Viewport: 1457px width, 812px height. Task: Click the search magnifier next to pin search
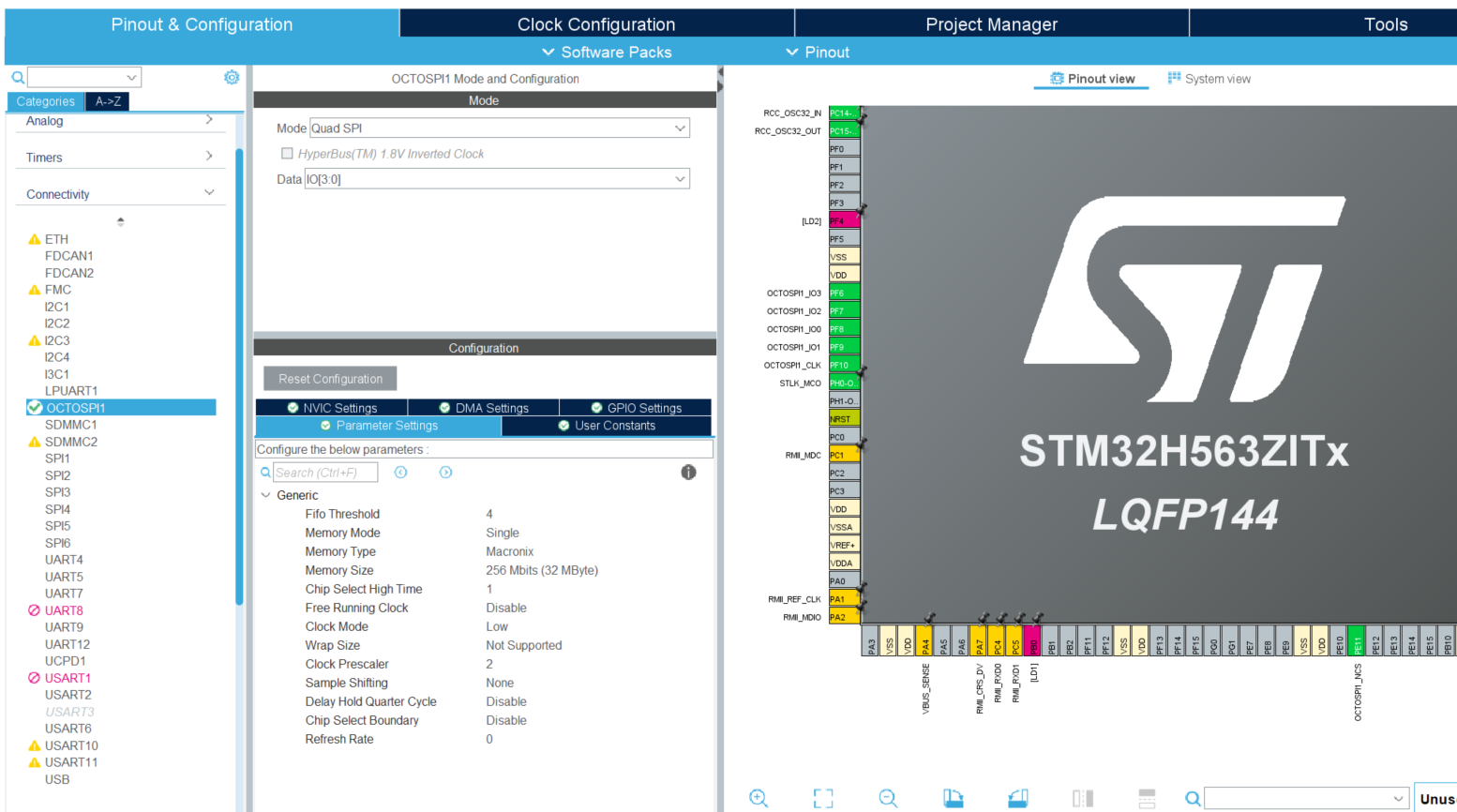point(1192,798)
